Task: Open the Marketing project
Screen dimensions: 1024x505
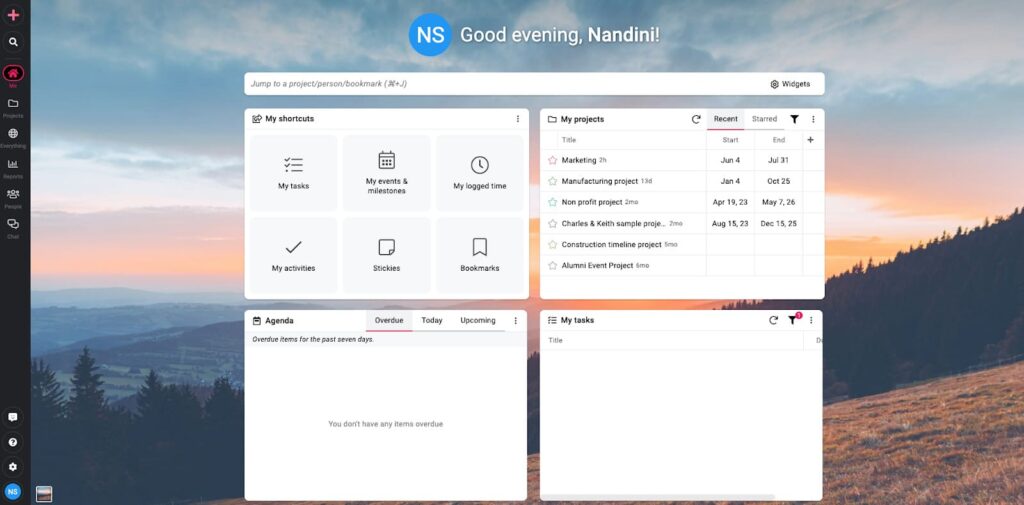Action: point(579,160)
